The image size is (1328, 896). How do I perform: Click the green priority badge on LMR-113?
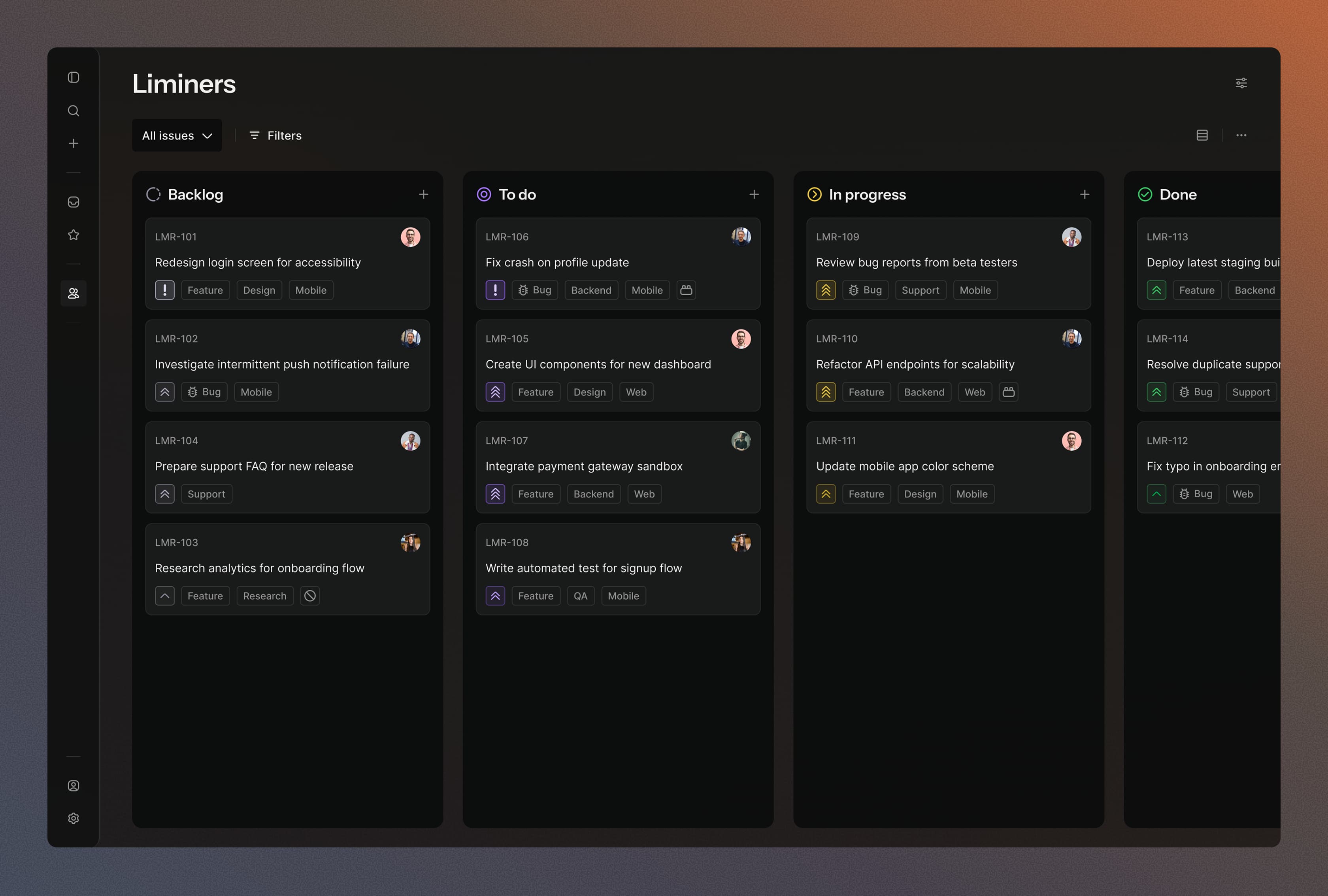click(1156, 290)
